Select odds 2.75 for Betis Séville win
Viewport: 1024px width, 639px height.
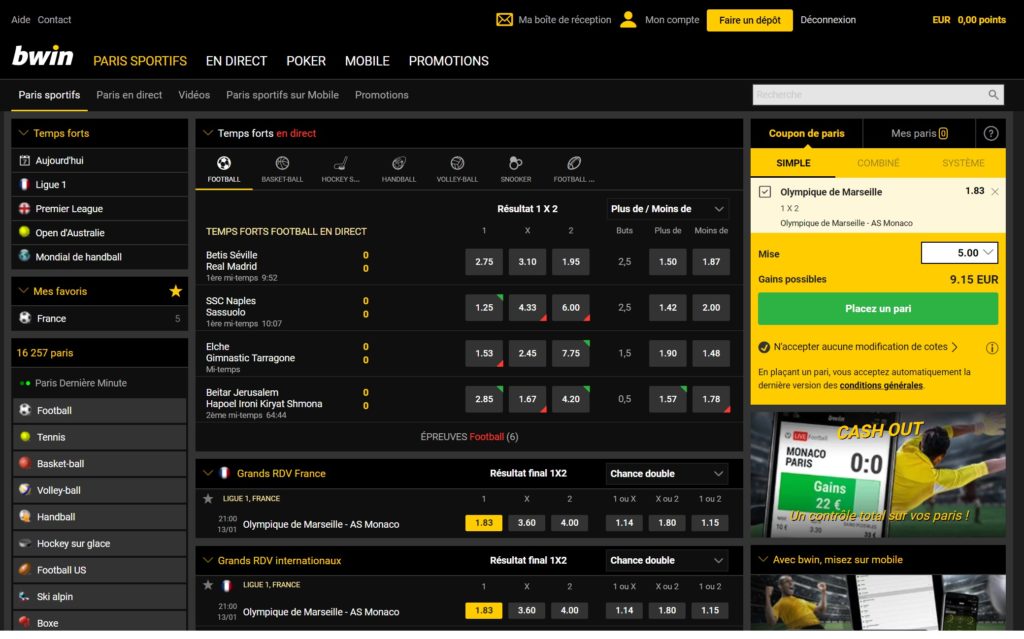484,261
